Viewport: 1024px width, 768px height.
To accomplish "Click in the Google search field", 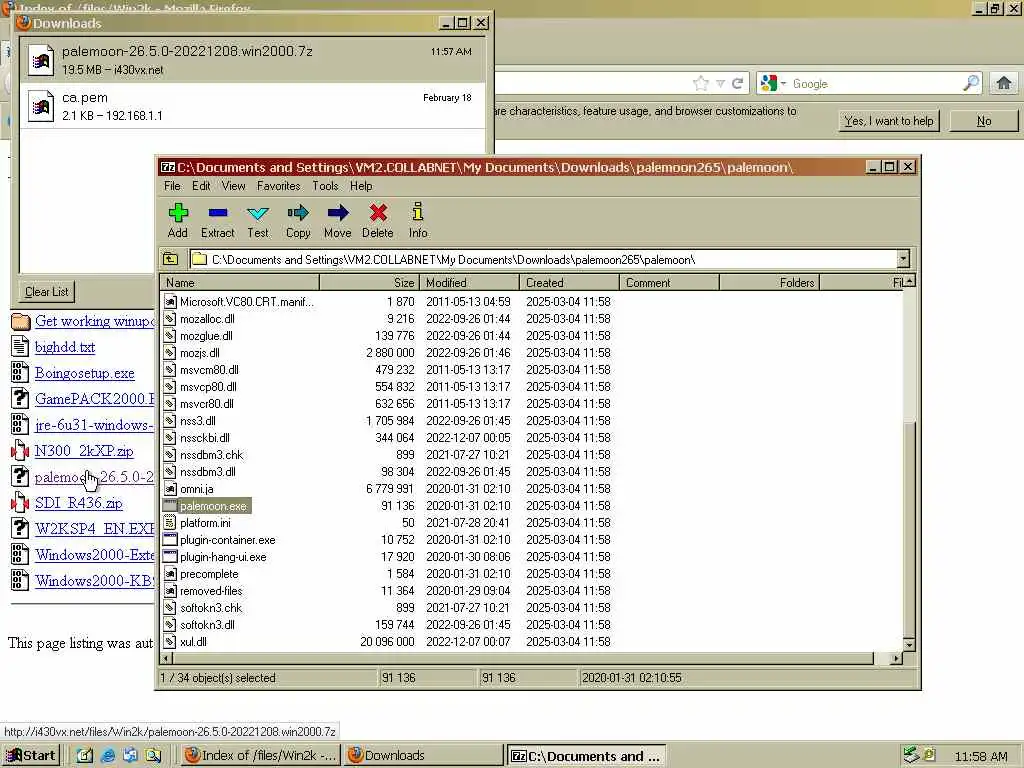I will [x=875, y=84].
